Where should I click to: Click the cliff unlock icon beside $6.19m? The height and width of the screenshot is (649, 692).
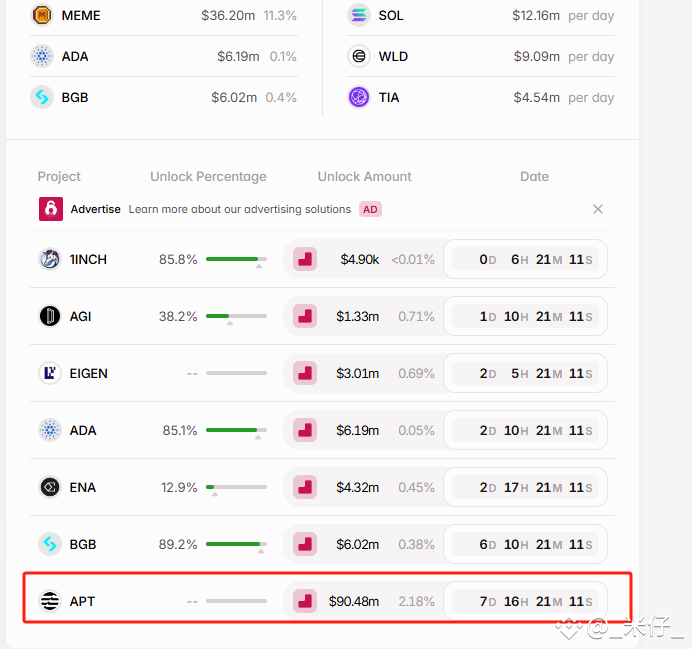pyautogui.click(x=305, y=430)
